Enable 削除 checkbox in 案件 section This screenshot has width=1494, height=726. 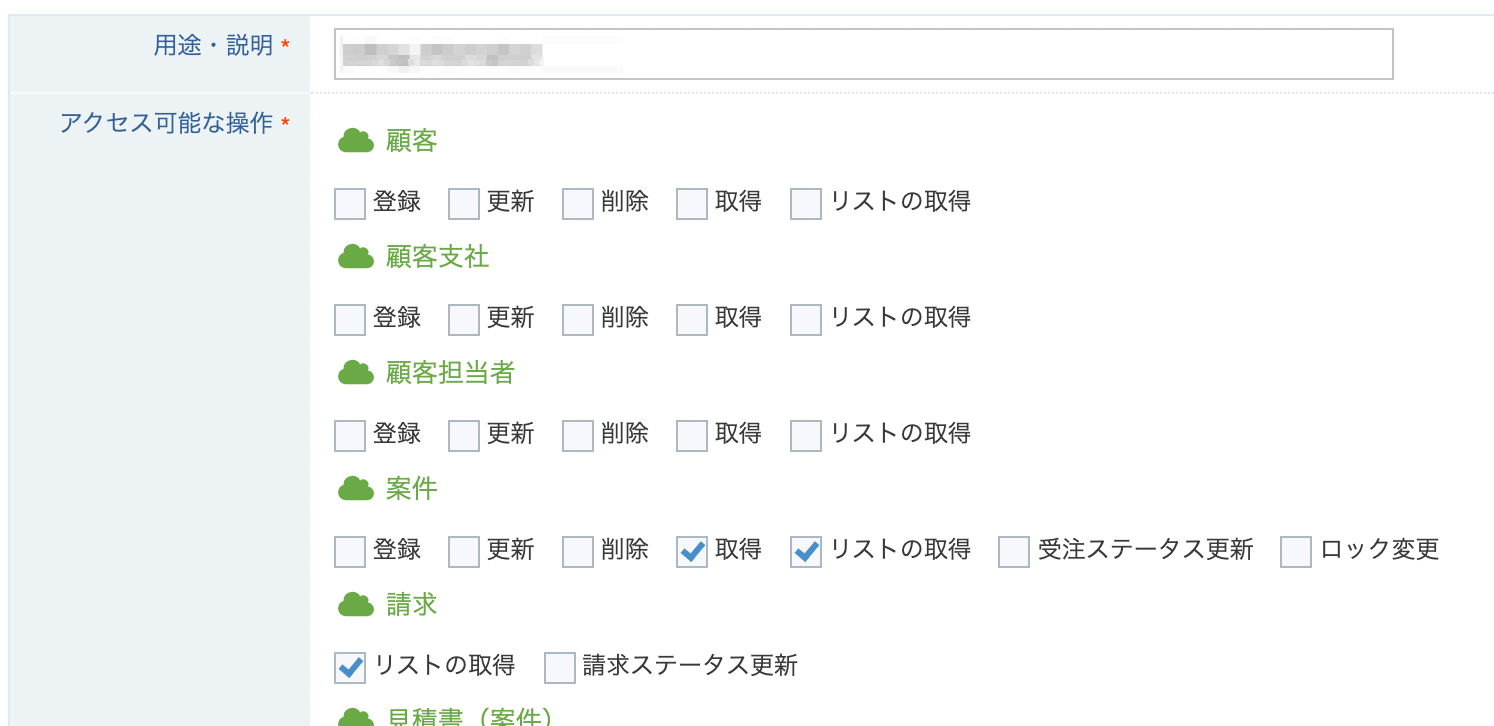[578, 552]
